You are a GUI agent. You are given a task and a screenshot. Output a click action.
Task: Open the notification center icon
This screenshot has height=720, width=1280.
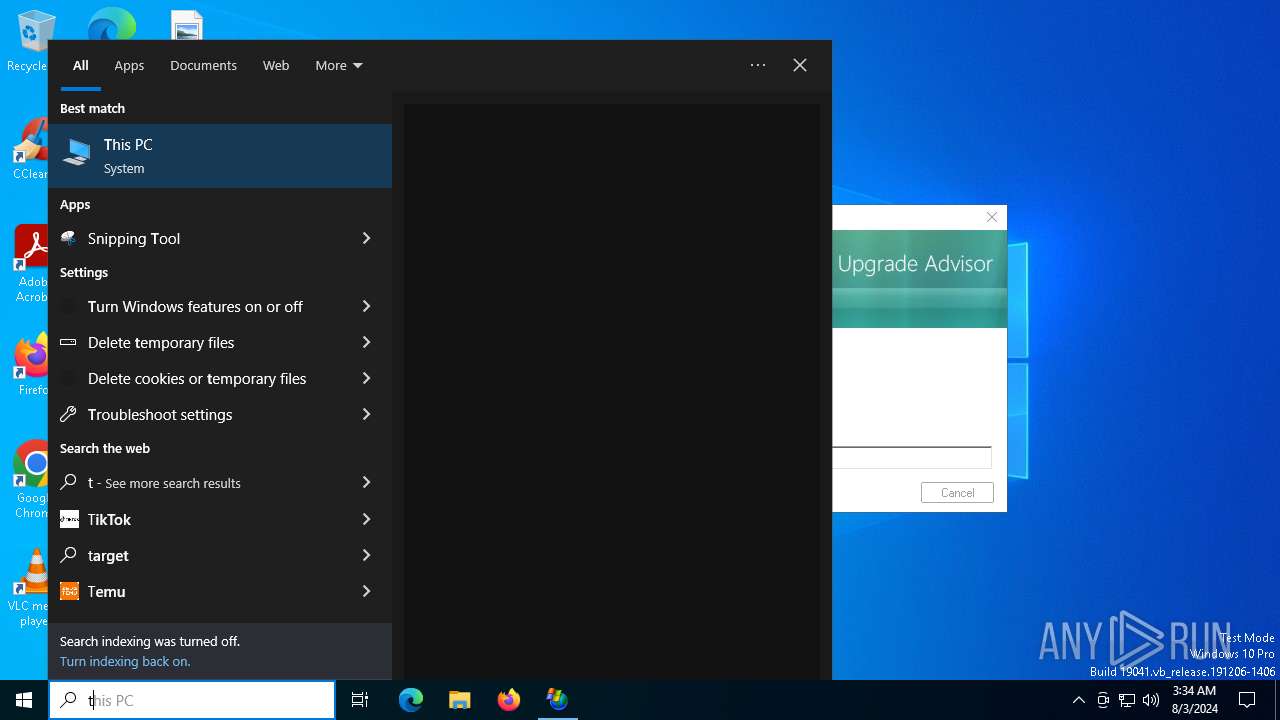pyautogui.click(x=1247, y=700)
